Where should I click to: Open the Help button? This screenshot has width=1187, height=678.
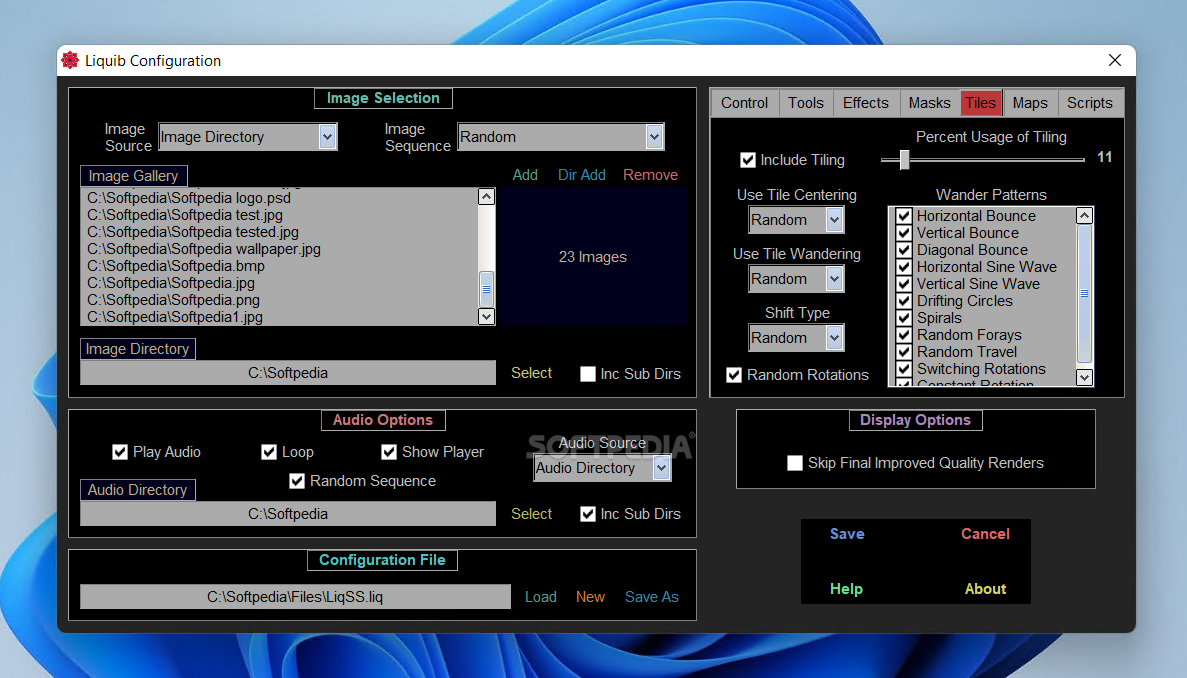[846, 589]
